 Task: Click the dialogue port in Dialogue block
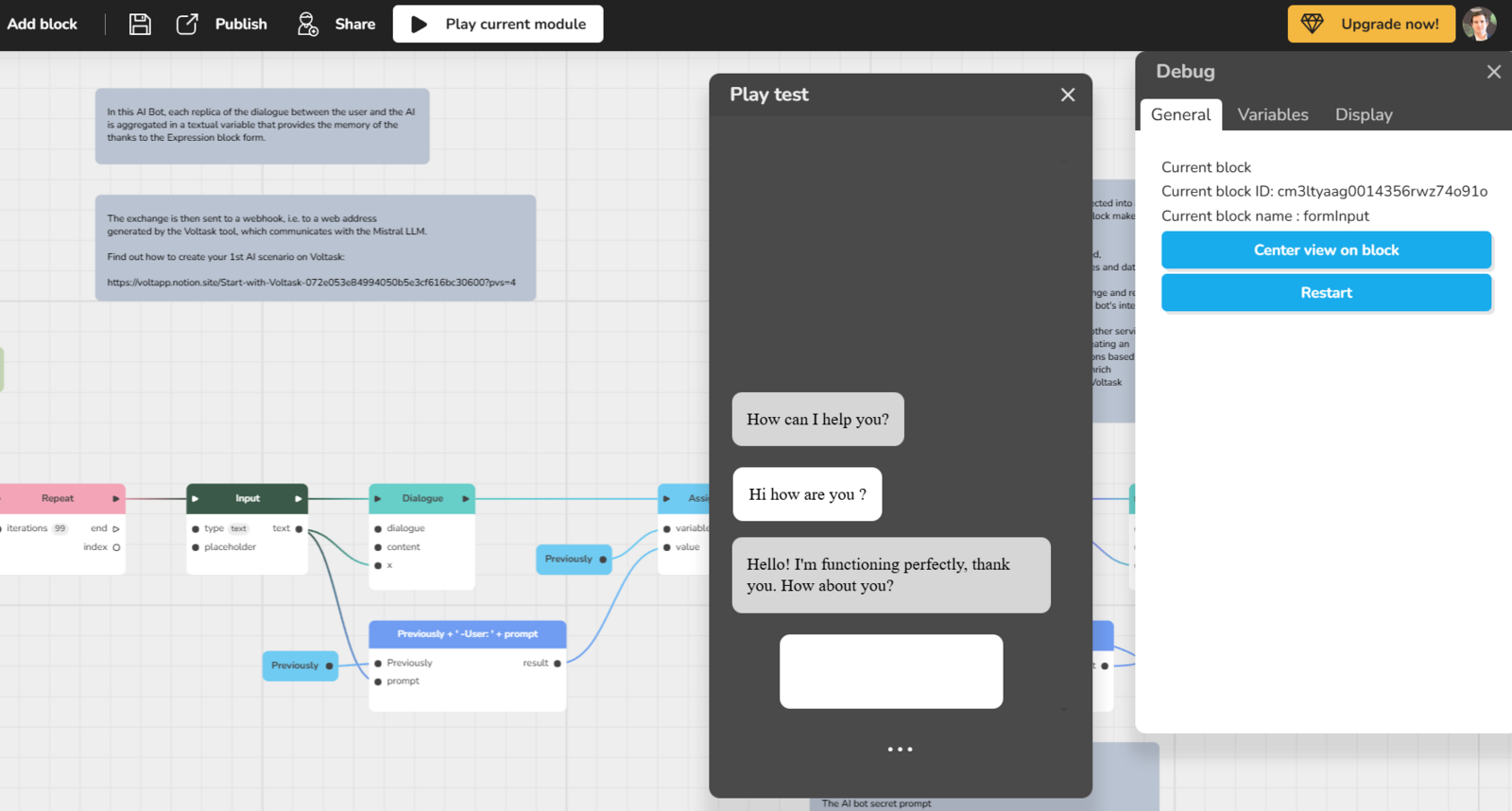(378, 529)
